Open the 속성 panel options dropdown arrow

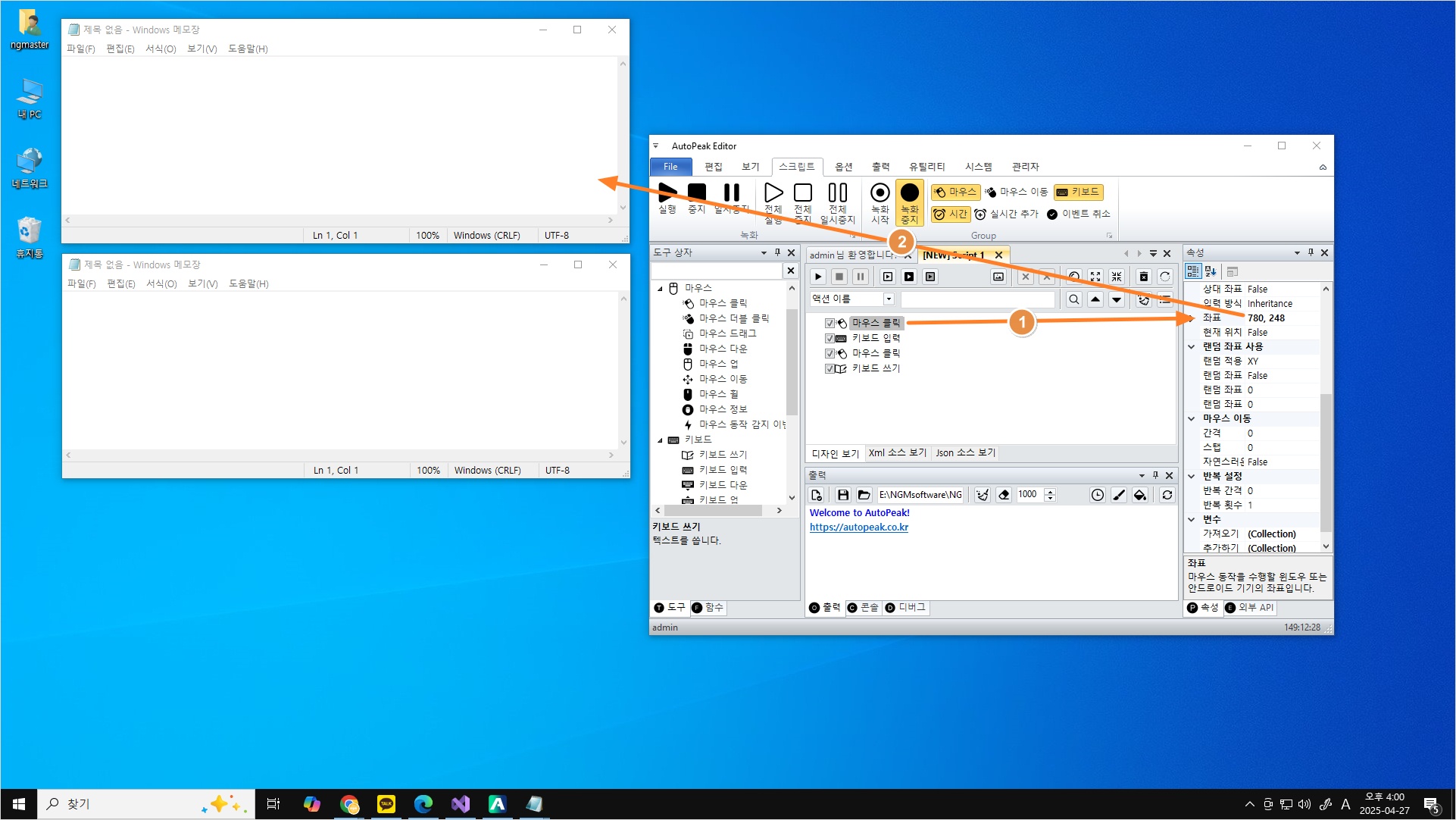point(1297,253)
